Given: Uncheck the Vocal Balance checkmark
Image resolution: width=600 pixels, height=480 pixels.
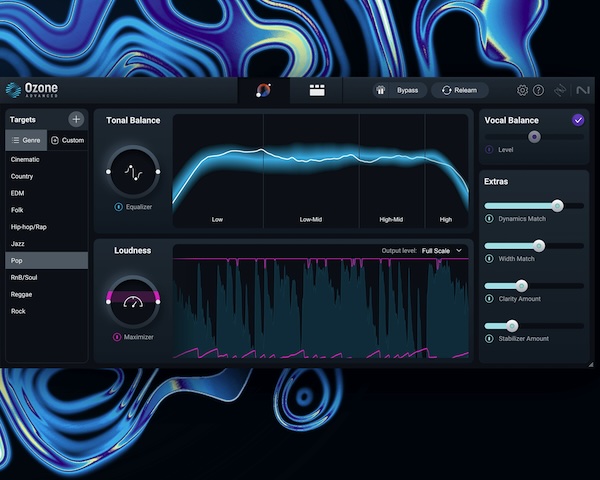Looking at the screenshot, I should pyautogui.click(x=578, y=120).
